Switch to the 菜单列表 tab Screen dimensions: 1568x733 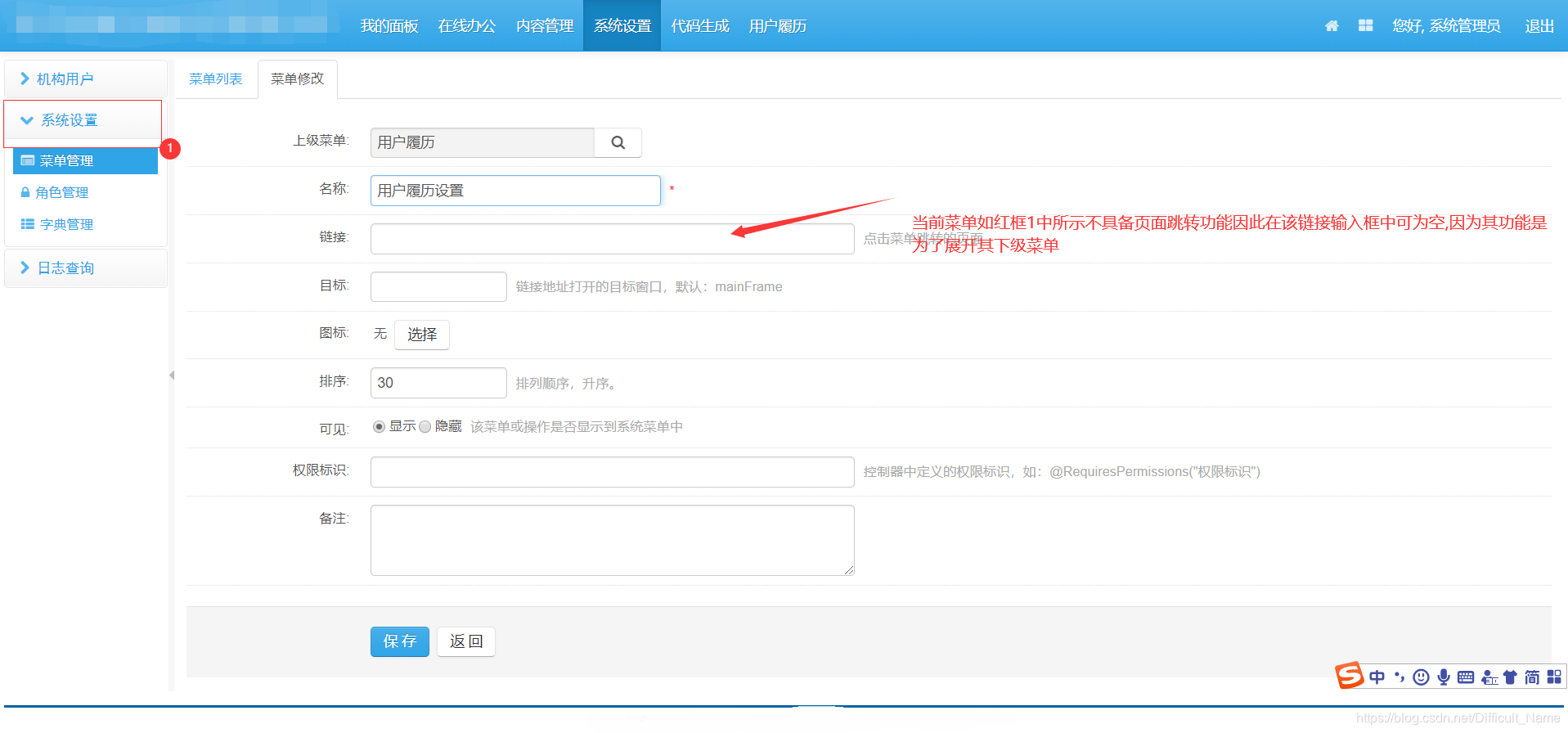point(216,79)
